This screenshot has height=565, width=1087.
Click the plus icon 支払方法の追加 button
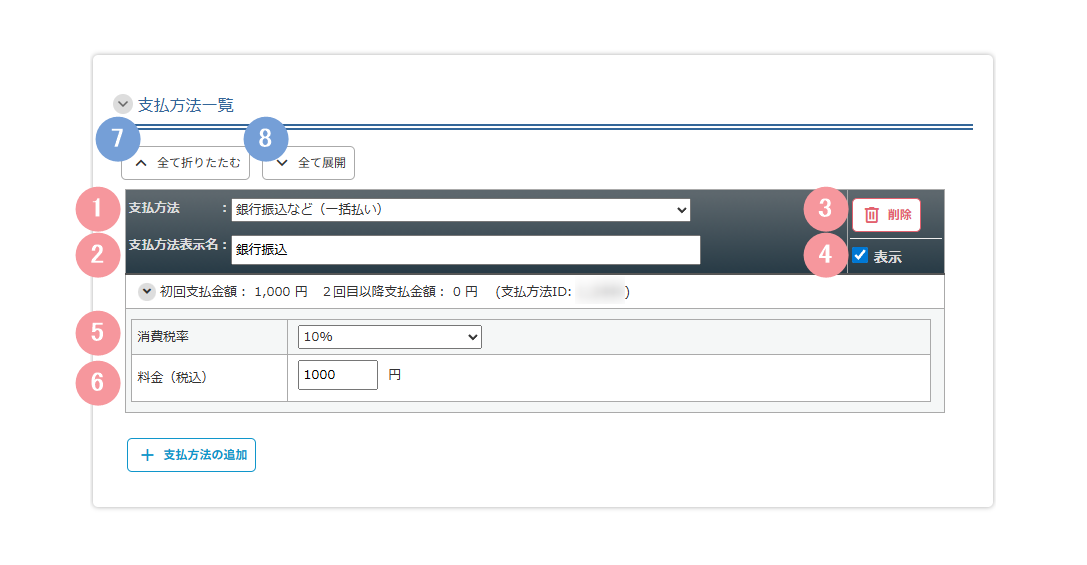coord(191,455)
